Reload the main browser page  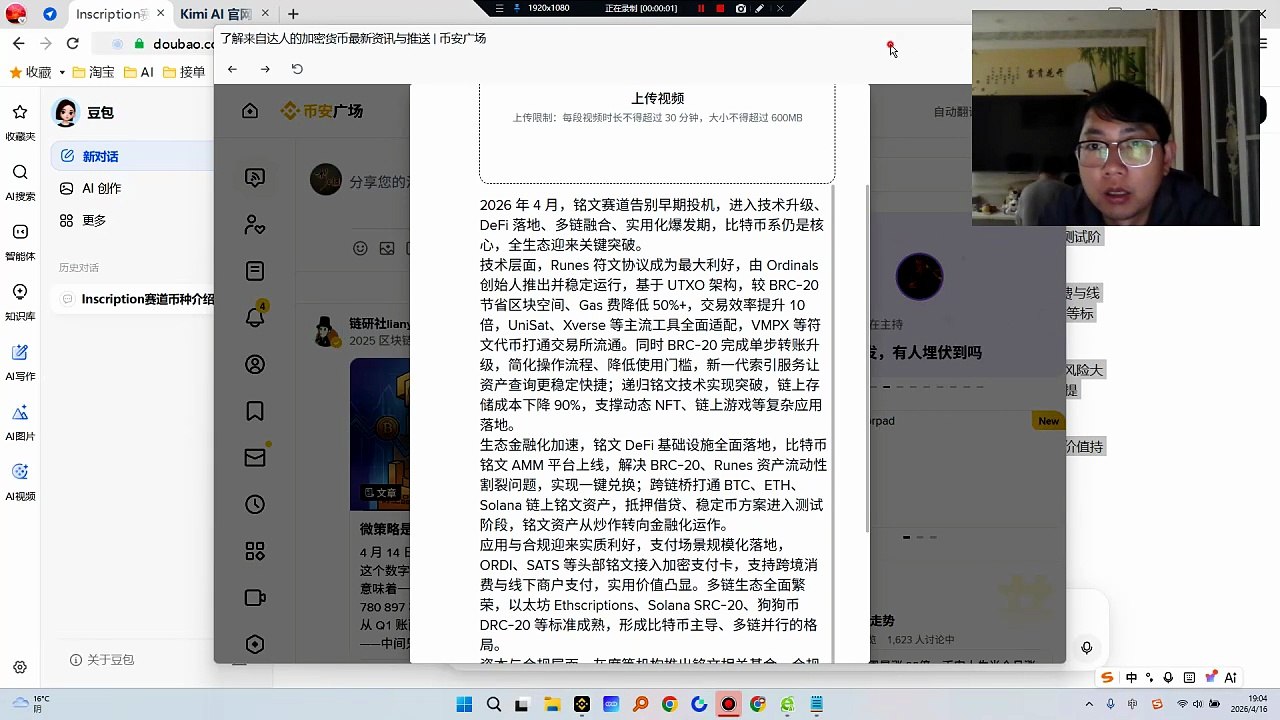72,43
